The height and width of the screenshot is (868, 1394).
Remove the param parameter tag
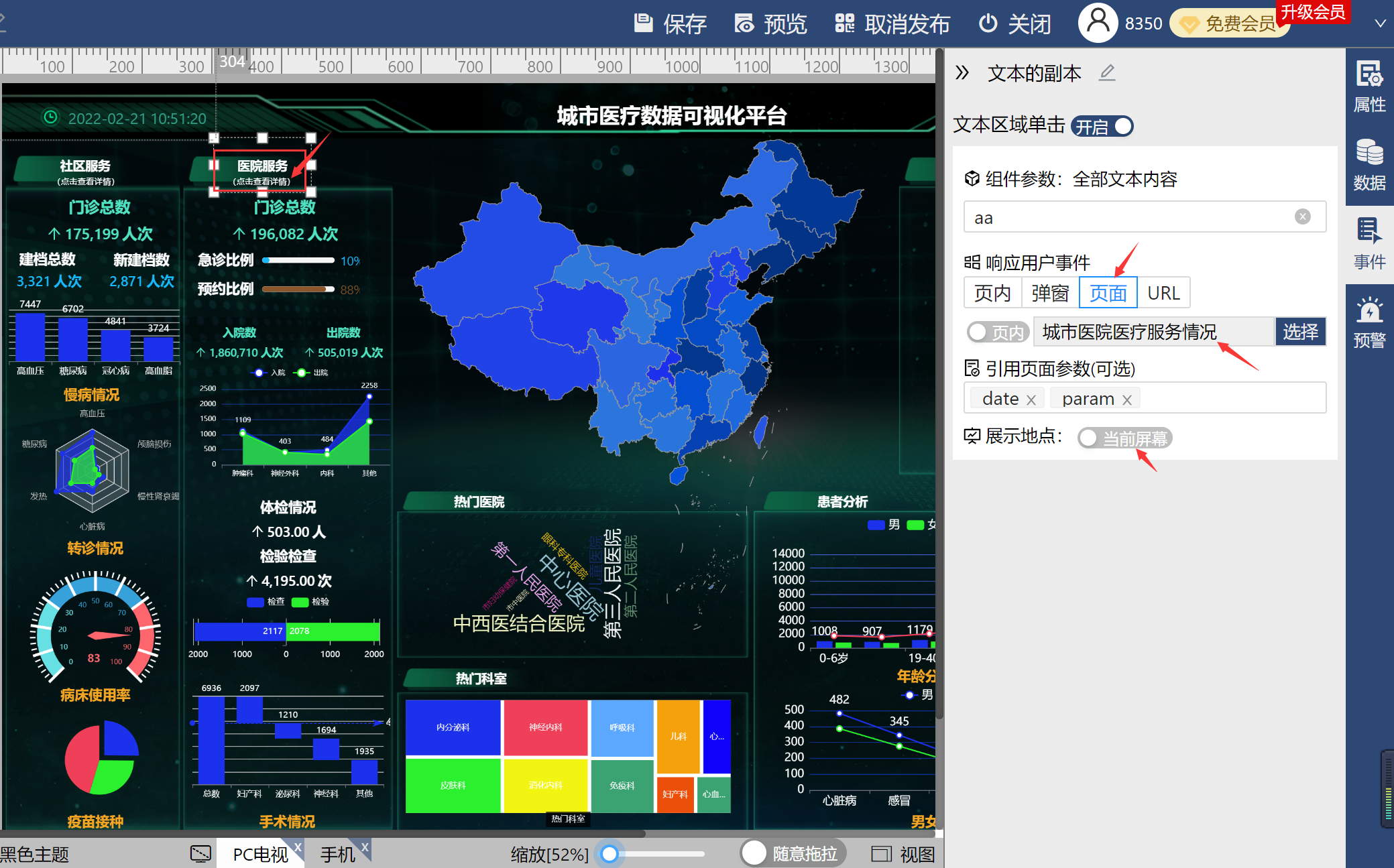point(1127,400)
